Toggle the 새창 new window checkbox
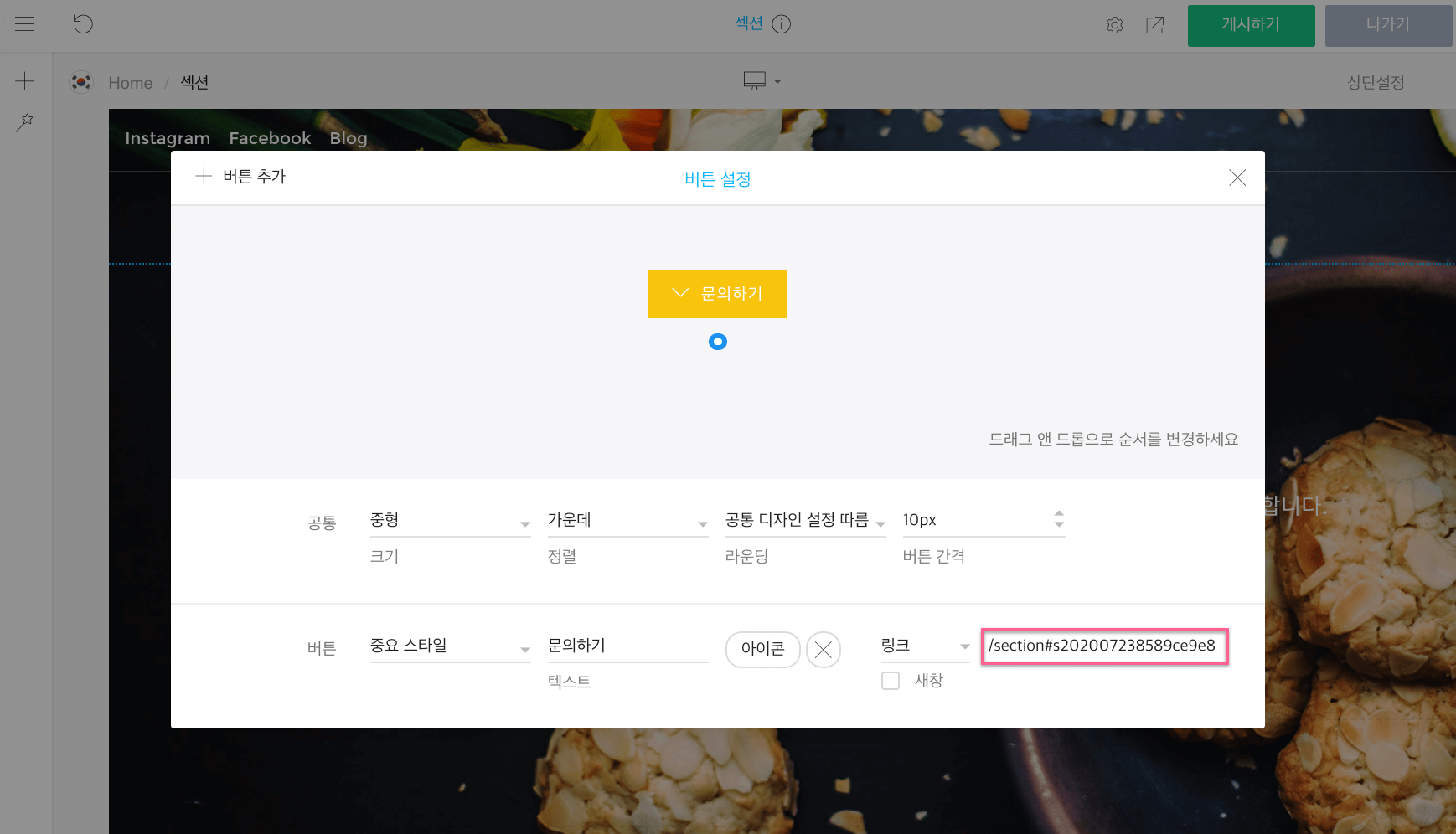 (x=891, y=681)
